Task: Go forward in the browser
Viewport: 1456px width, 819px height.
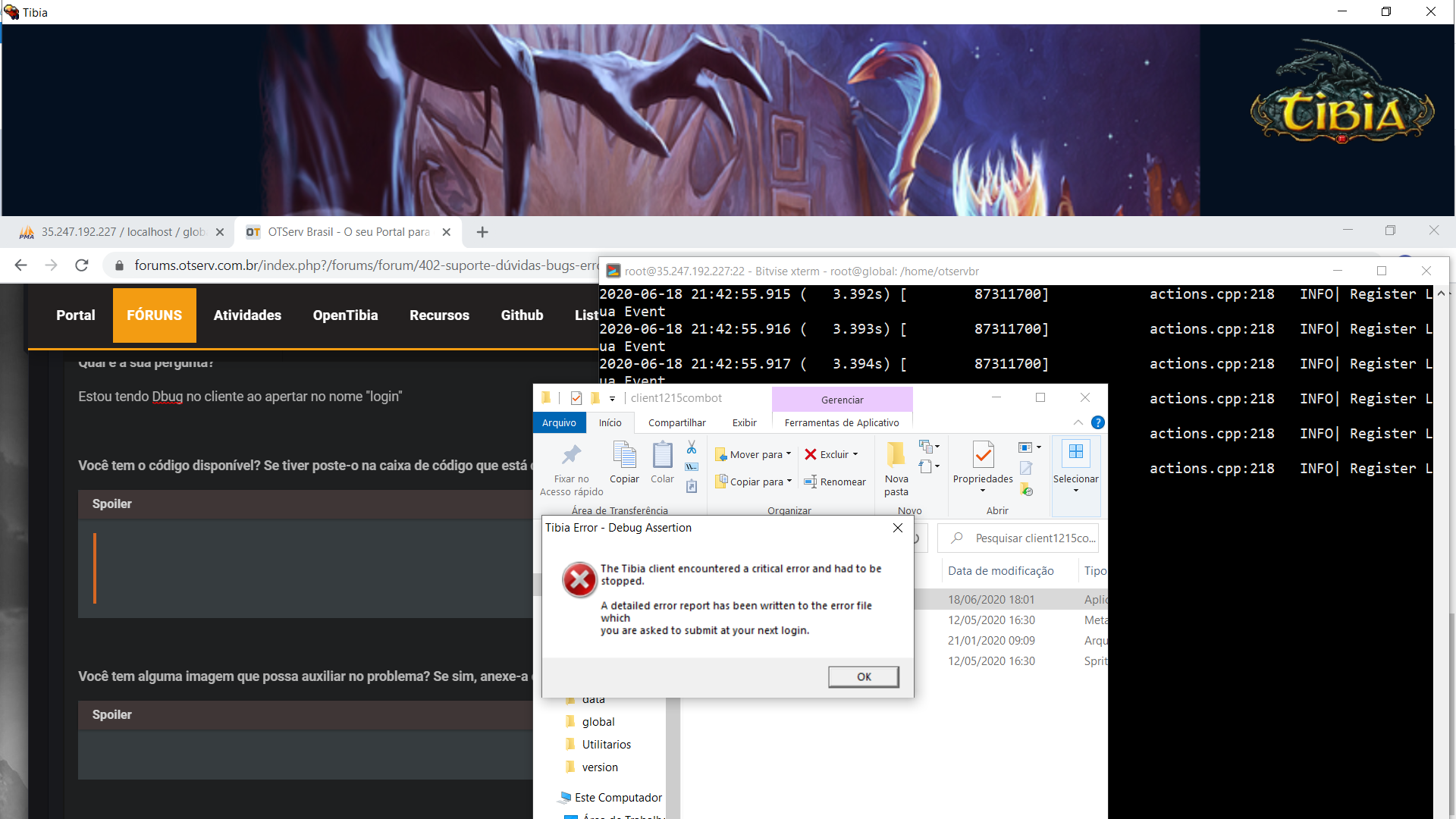Action: [x=51, y=265]
